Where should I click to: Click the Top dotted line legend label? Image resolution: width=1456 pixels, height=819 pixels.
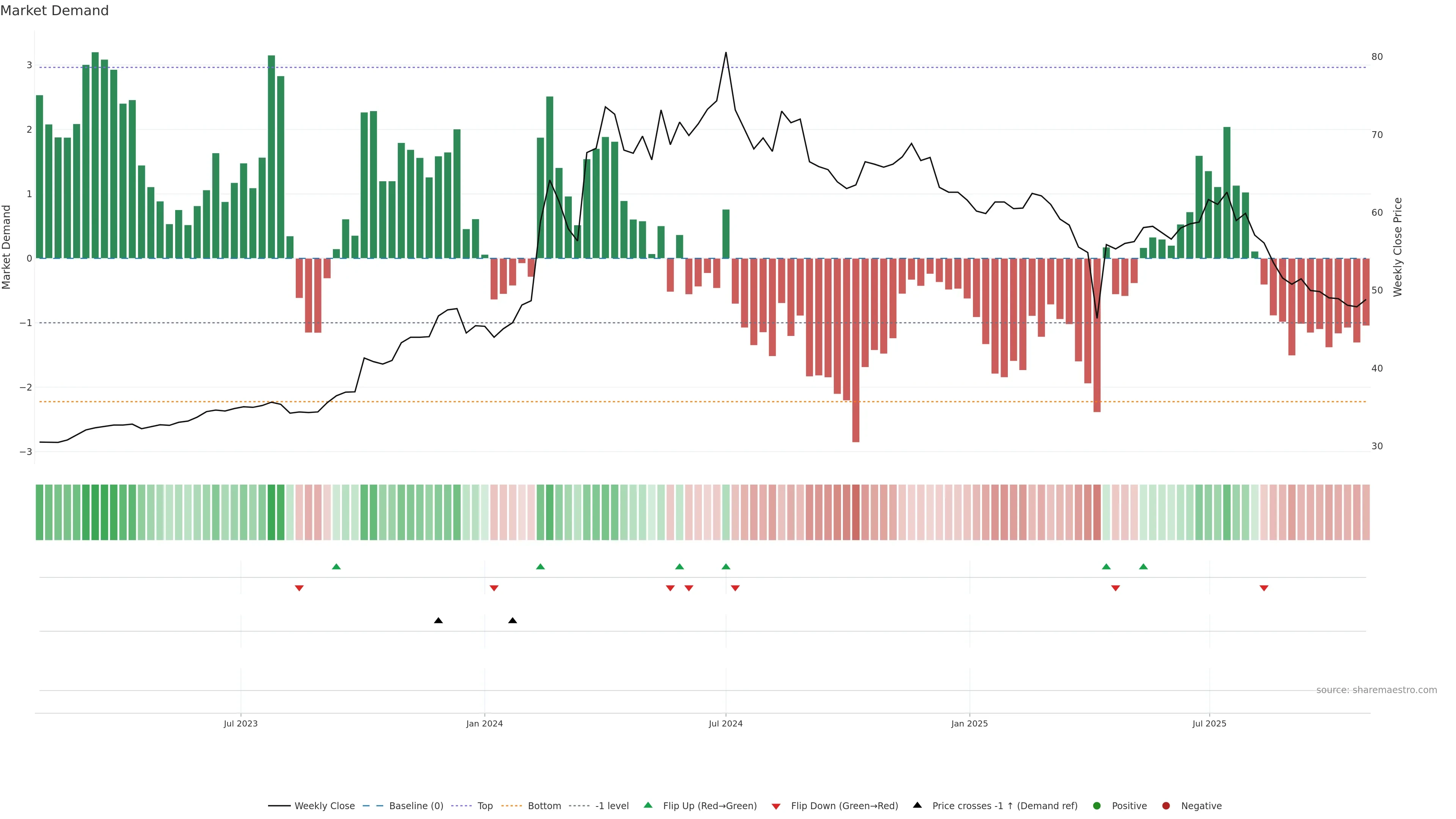[485, 806]
